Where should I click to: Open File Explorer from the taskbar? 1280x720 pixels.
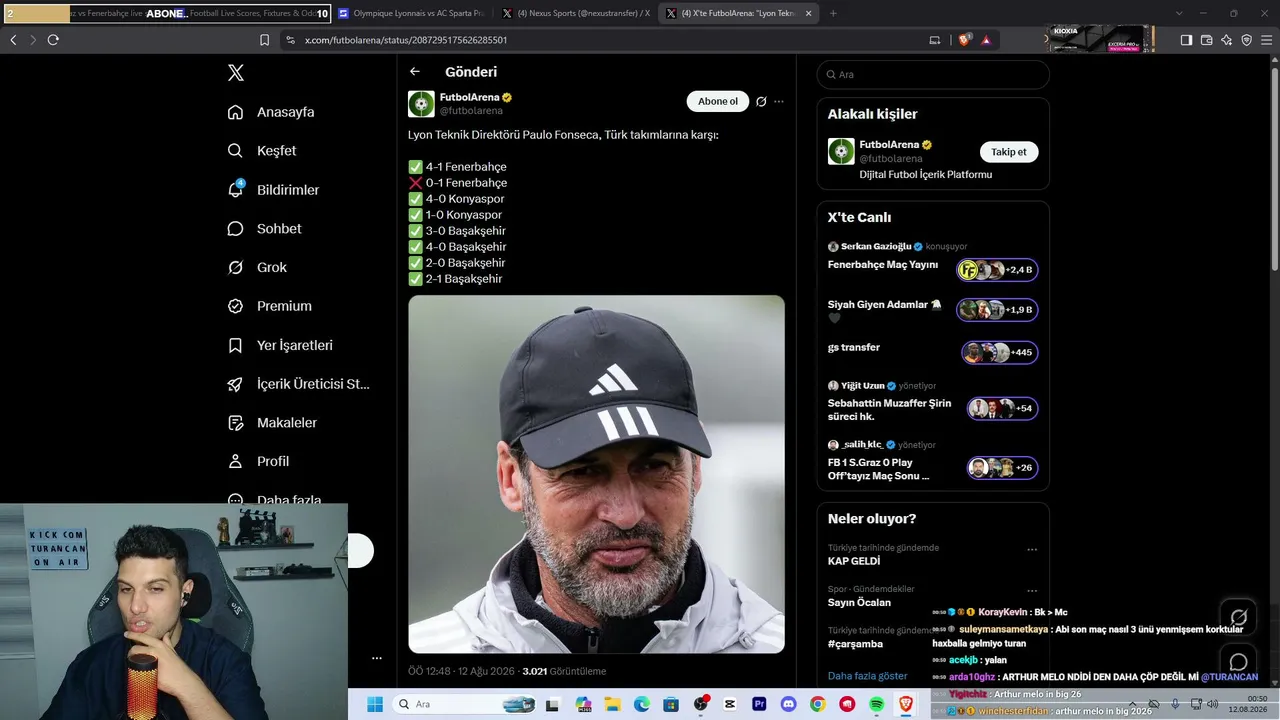(x=611, y=704)
